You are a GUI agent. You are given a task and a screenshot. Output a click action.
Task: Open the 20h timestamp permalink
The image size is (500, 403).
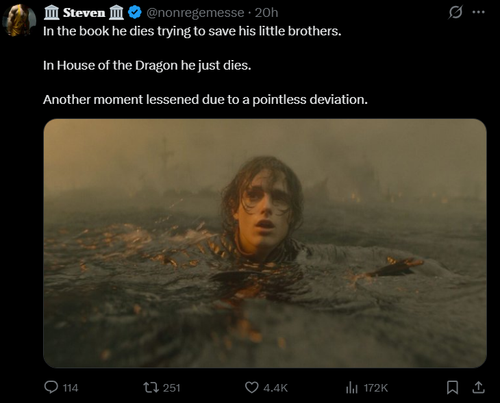266,13
